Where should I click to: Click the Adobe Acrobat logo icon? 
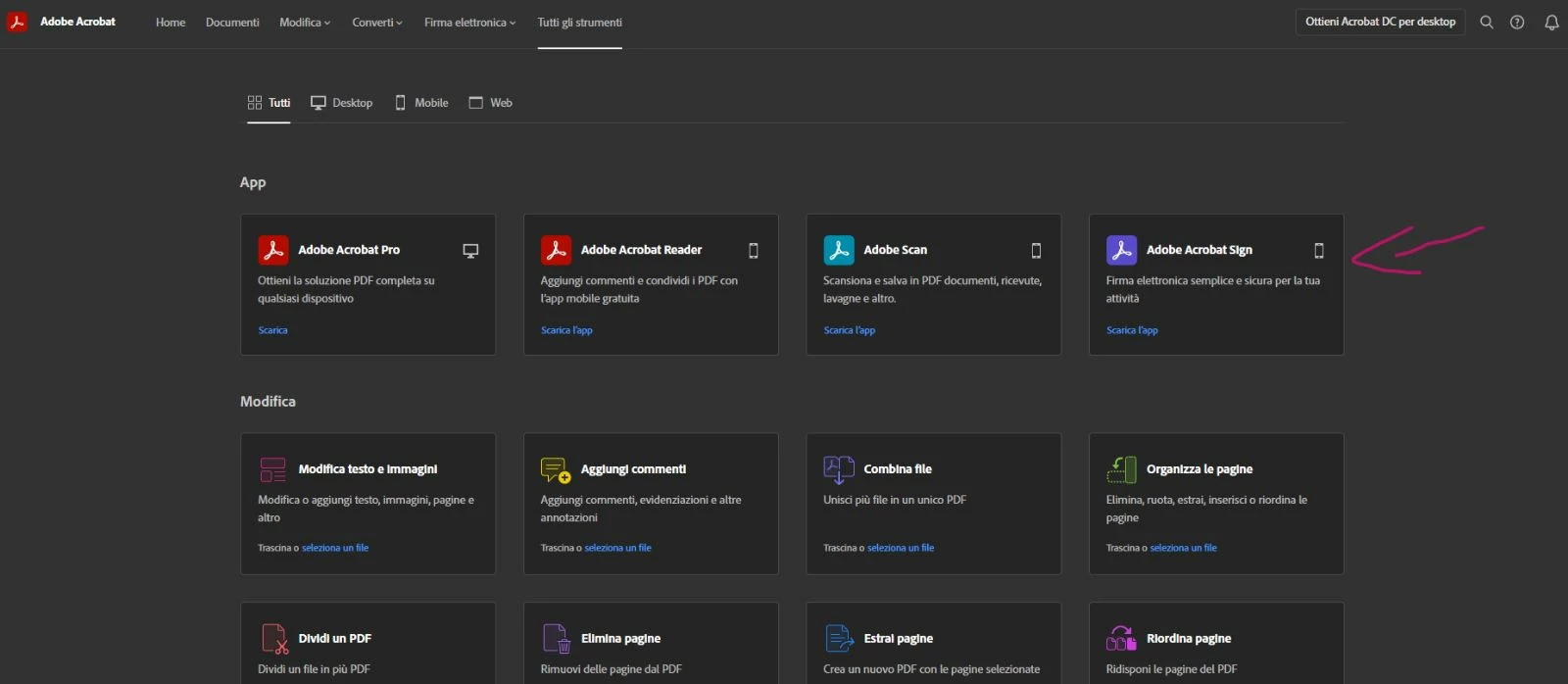coord(17,22)
